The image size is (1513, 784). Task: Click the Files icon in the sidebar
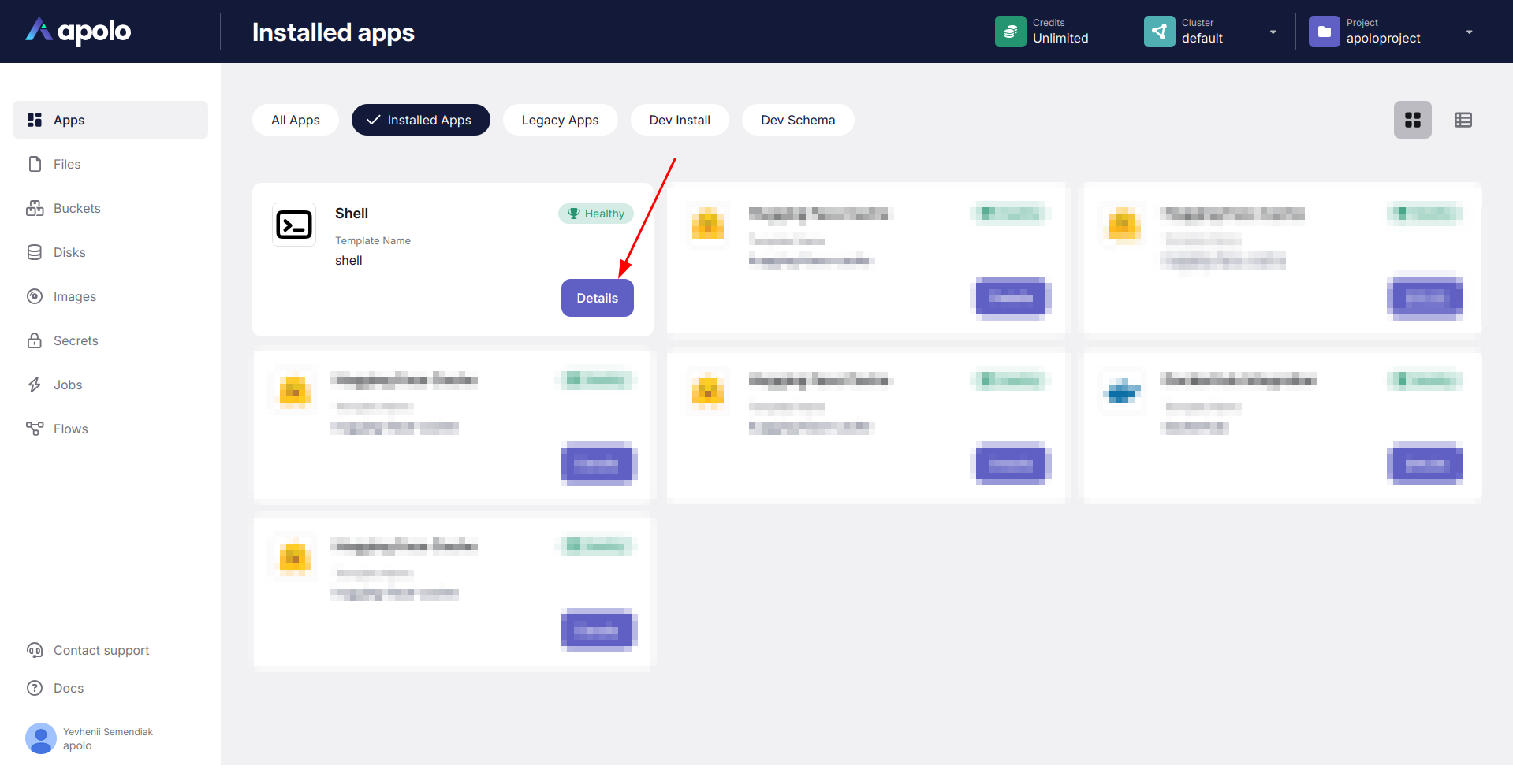click(x=35, y=164)
